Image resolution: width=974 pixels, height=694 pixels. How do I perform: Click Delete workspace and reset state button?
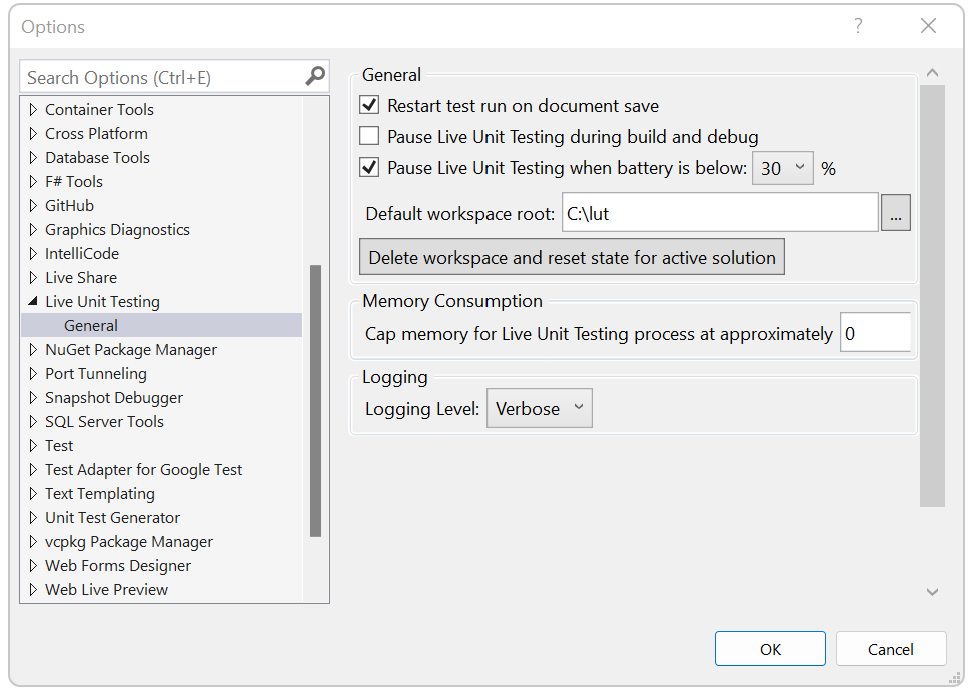pyautogui.click(x=571, y=257)
